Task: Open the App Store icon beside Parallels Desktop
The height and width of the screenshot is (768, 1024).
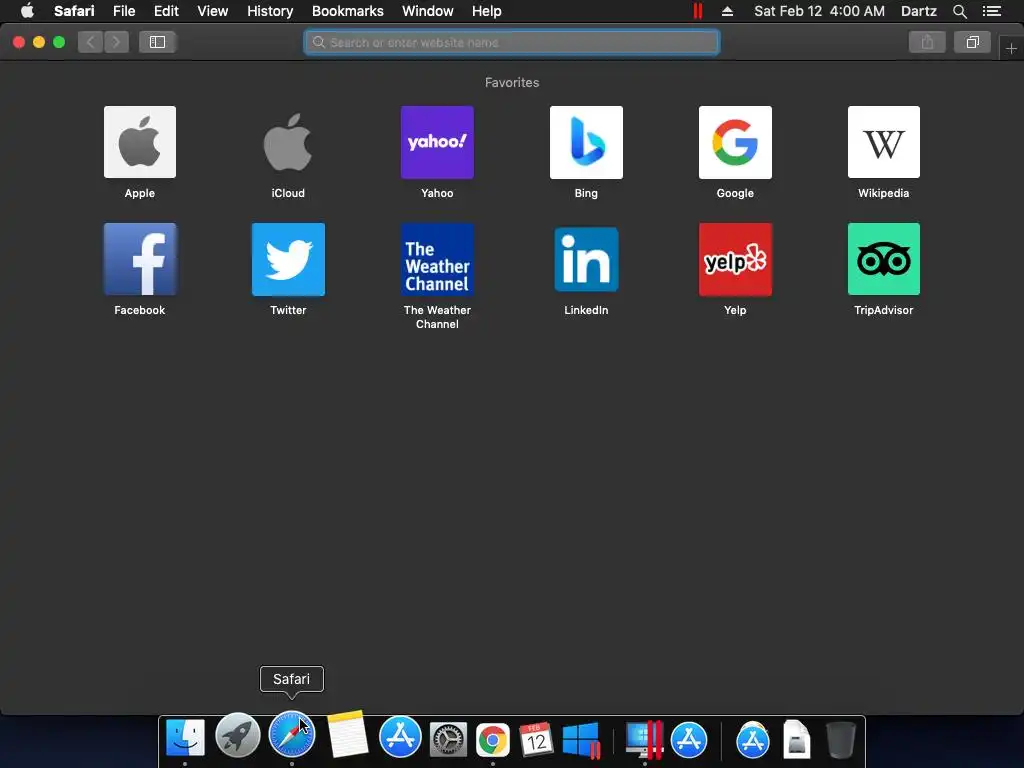Action: (689, 740)
